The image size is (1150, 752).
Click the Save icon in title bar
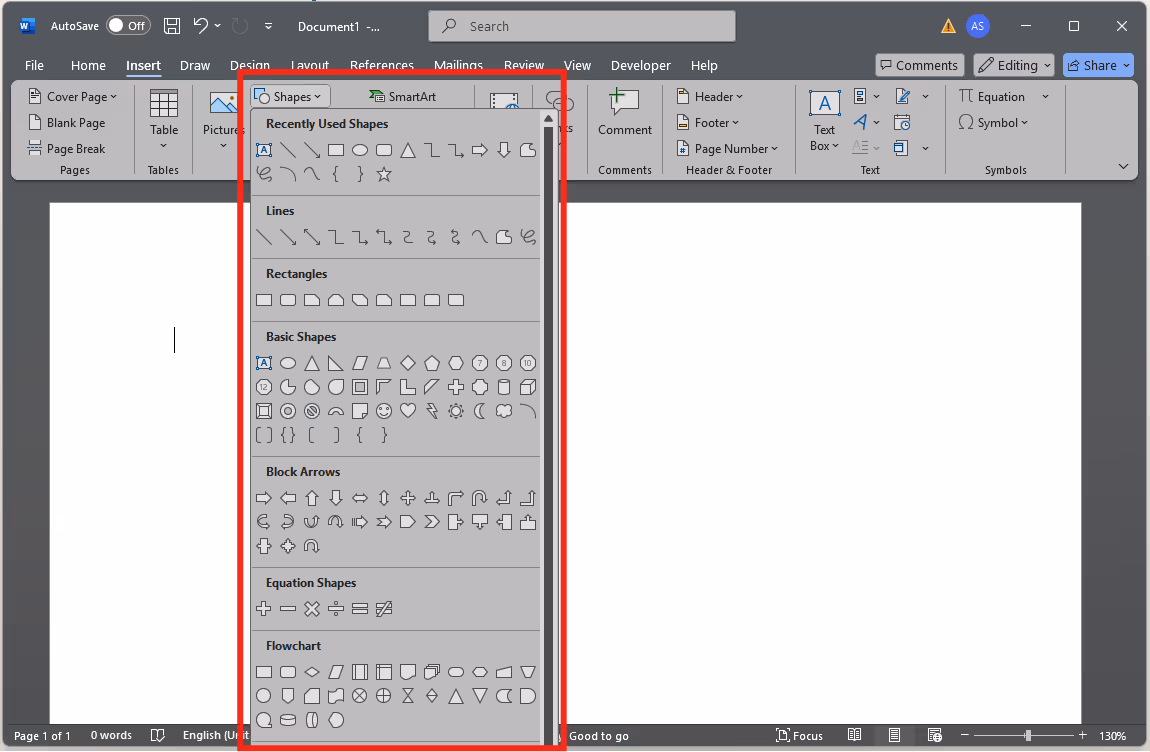(x=172, y=26)
